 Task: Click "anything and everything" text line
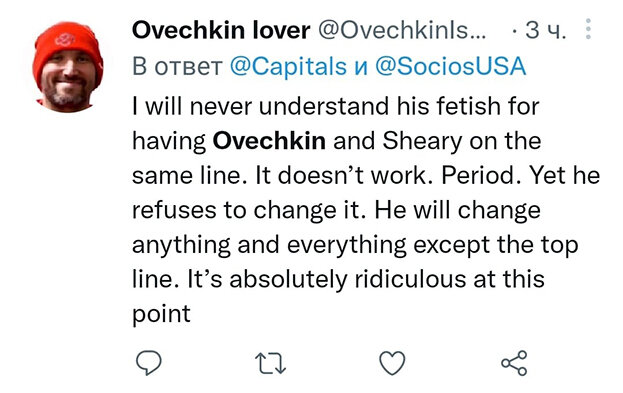point(269,246)
